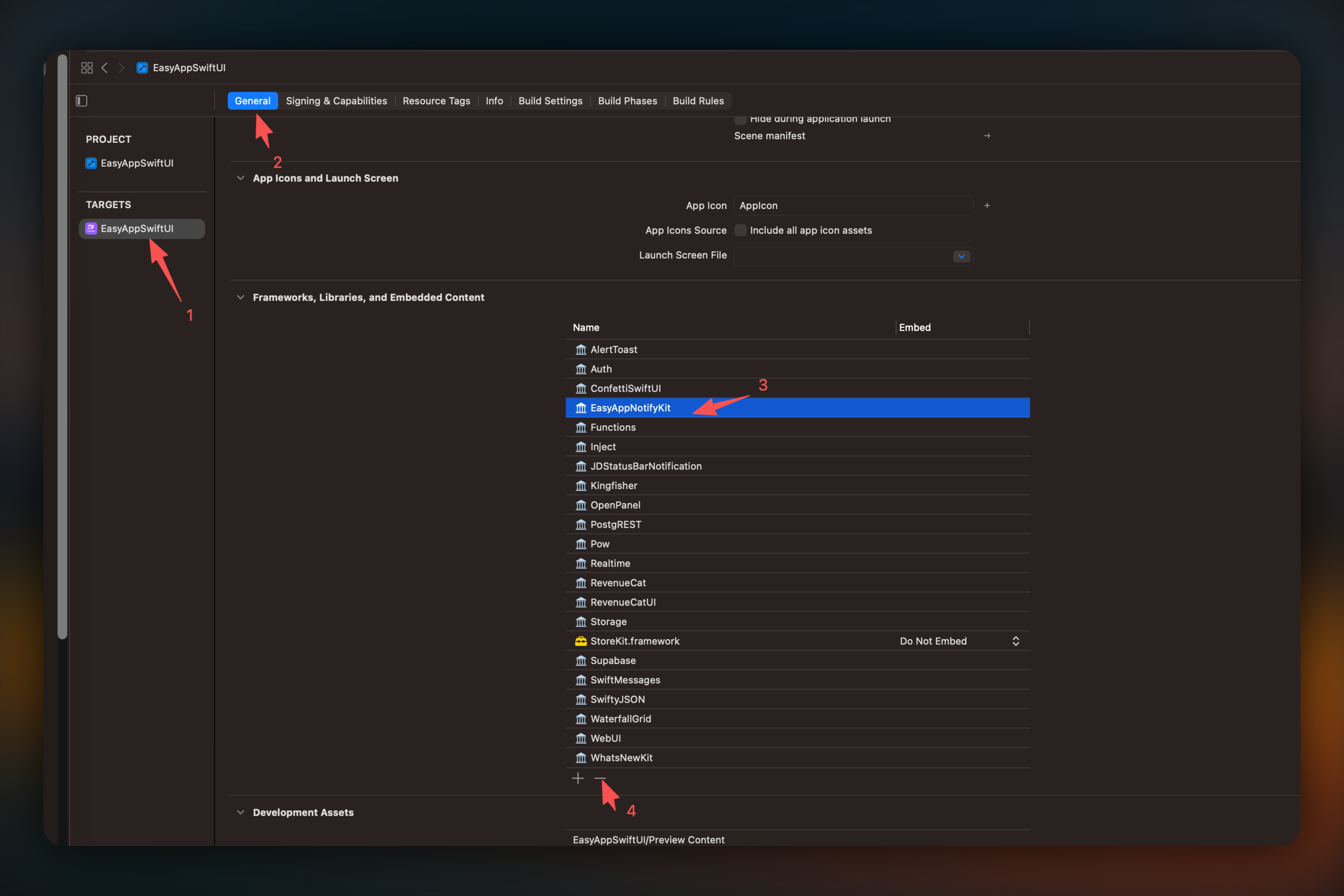
Task: Collapse Frameworks, Libraries, and Embedded Content
Action: click(241, 297)
